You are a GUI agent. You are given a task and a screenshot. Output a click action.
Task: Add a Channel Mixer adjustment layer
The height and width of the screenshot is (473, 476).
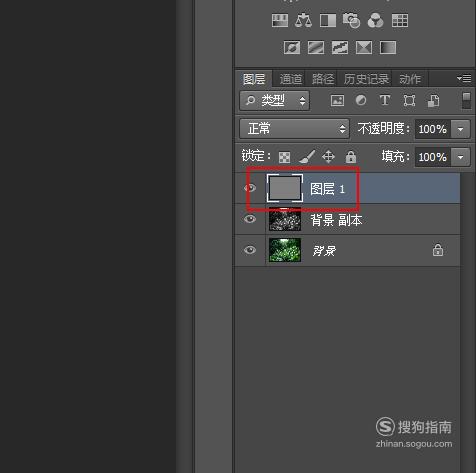tap(376, 21)
